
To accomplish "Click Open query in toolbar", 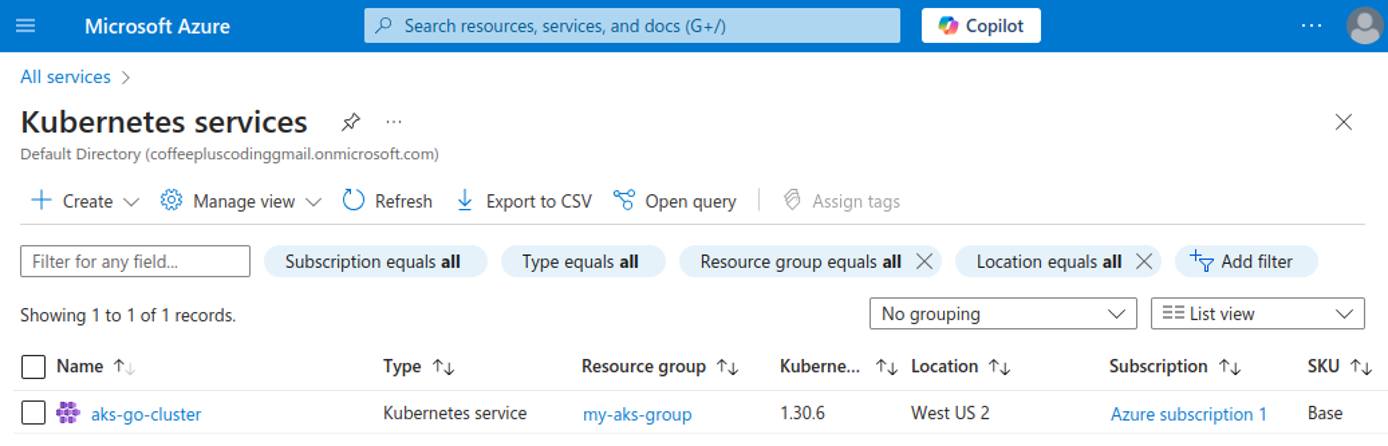I will tap(675, 201).
